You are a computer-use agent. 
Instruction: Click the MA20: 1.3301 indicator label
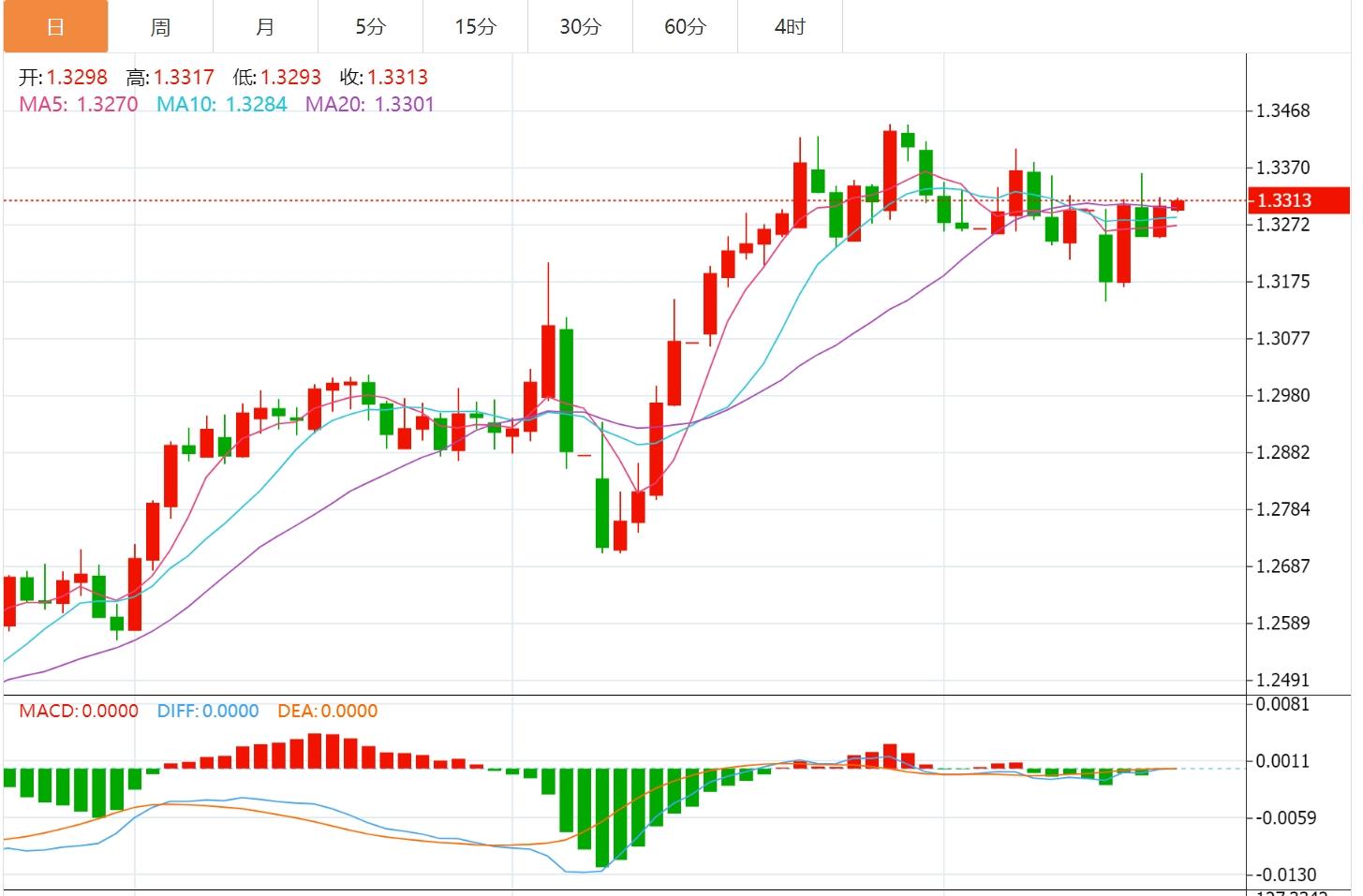pos(370,105)
